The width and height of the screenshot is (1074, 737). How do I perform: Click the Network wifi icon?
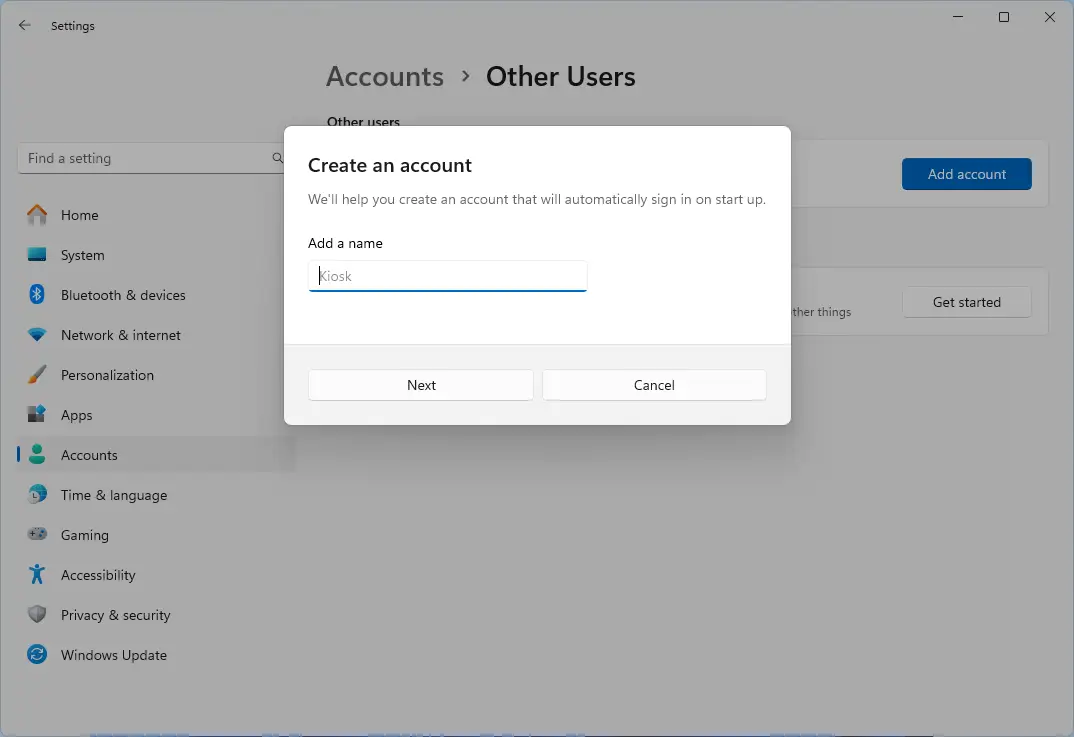[x=37, y=335]
